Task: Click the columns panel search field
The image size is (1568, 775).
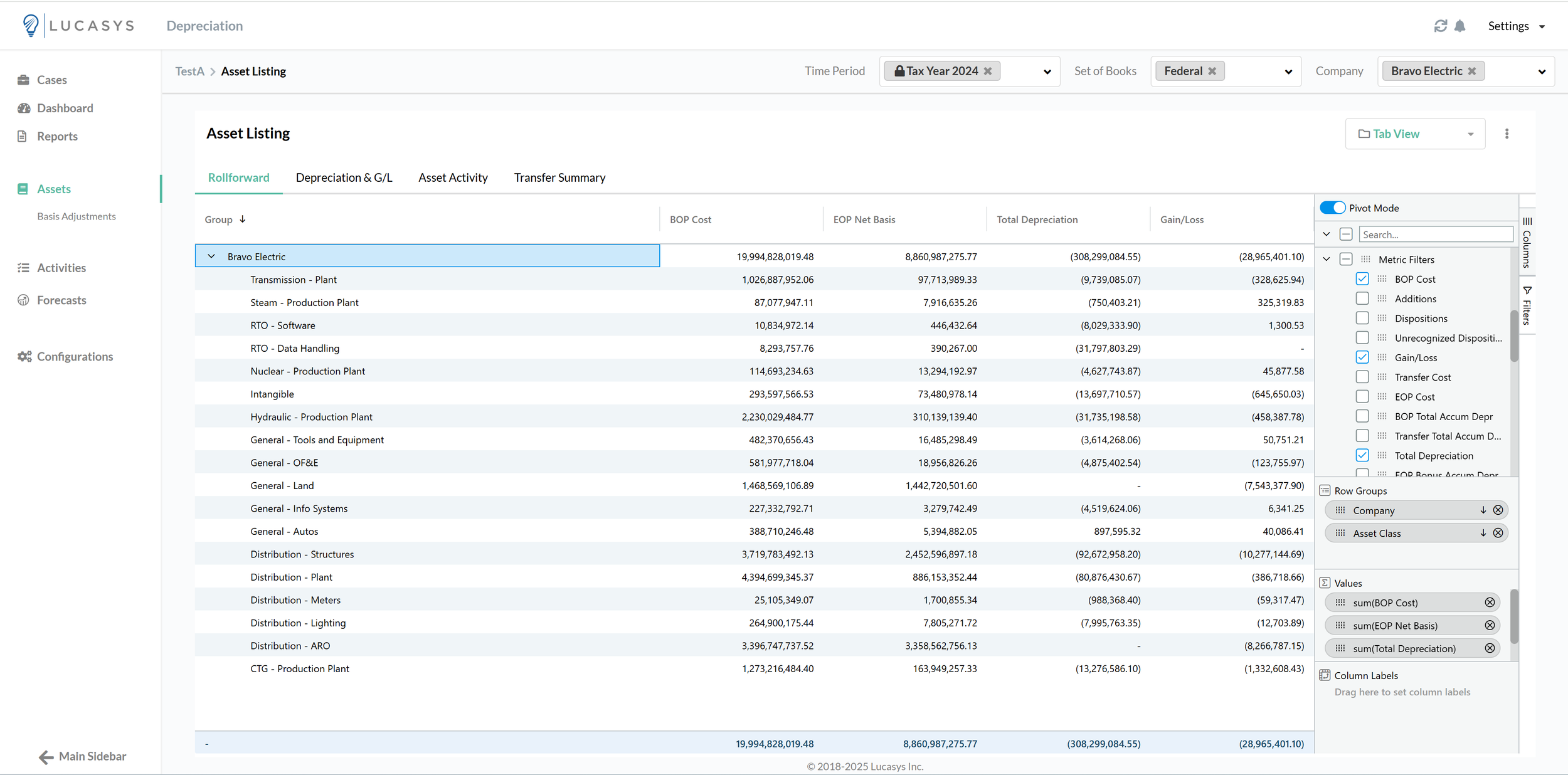Action: pyautogui.click(x=1435, y=235)
